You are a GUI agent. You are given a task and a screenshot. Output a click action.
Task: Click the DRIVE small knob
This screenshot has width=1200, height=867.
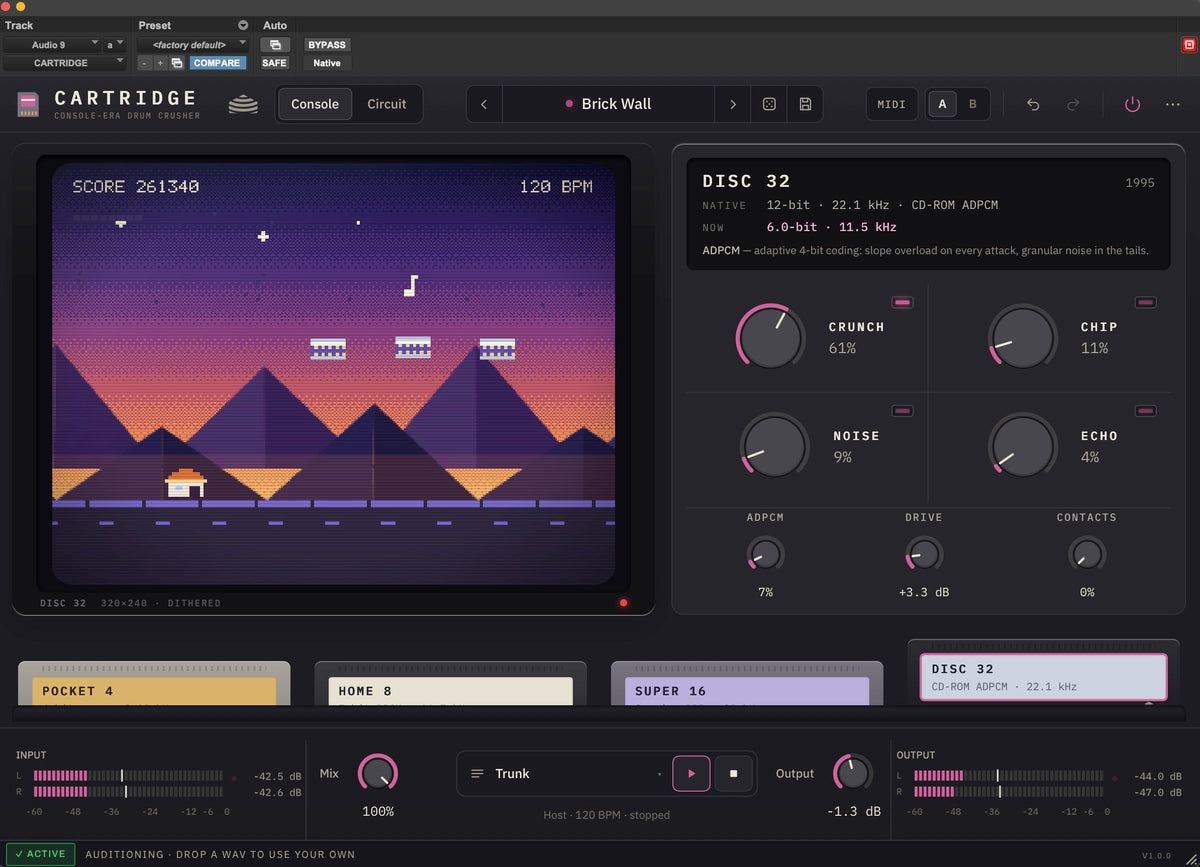point(924,554)
